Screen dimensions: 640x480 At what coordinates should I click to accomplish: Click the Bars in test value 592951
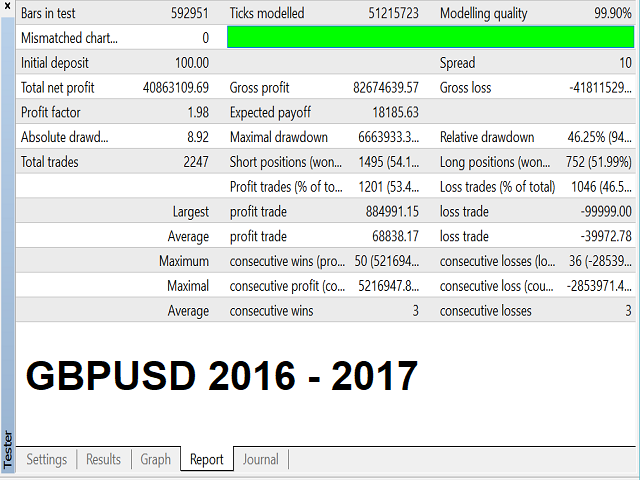189,13
